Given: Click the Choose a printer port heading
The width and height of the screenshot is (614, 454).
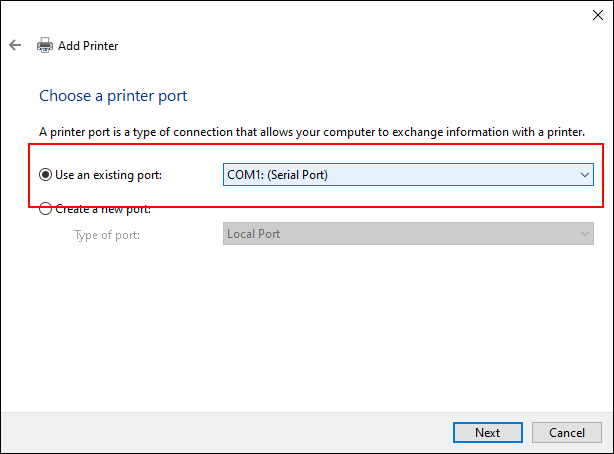Looking at the screenshot, I should (113, 96).
